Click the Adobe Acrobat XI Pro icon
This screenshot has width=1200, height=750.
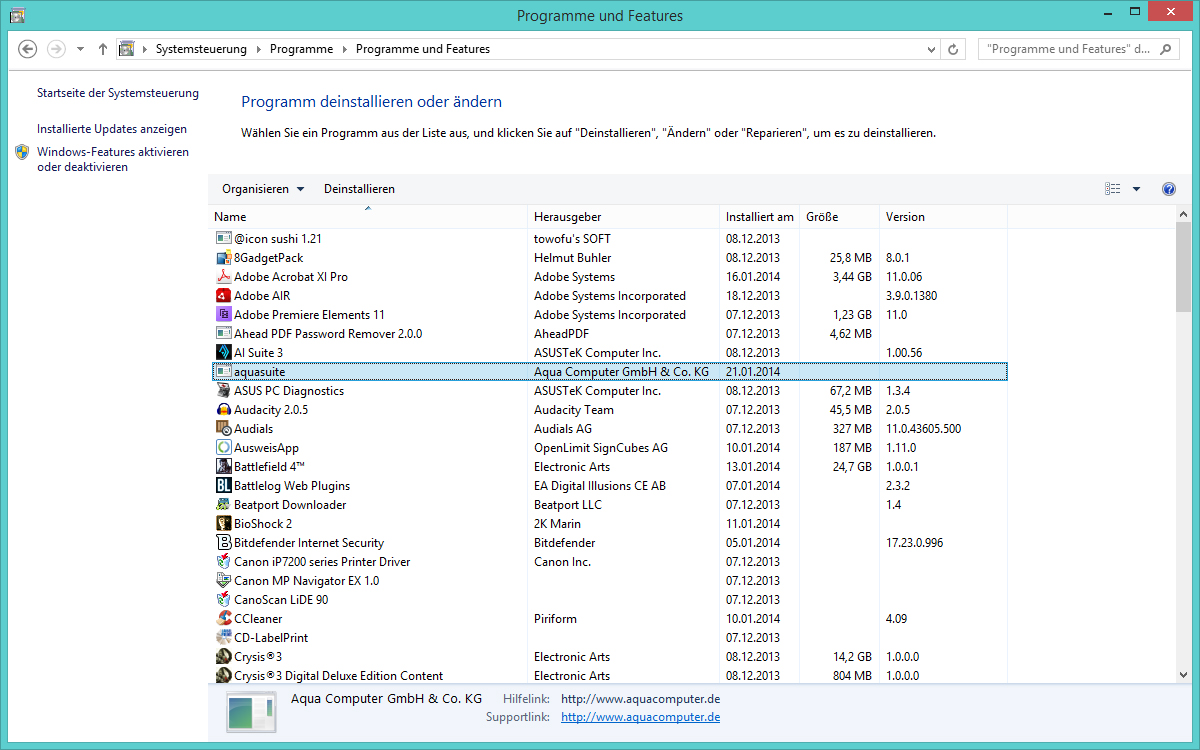pos(224,277)
